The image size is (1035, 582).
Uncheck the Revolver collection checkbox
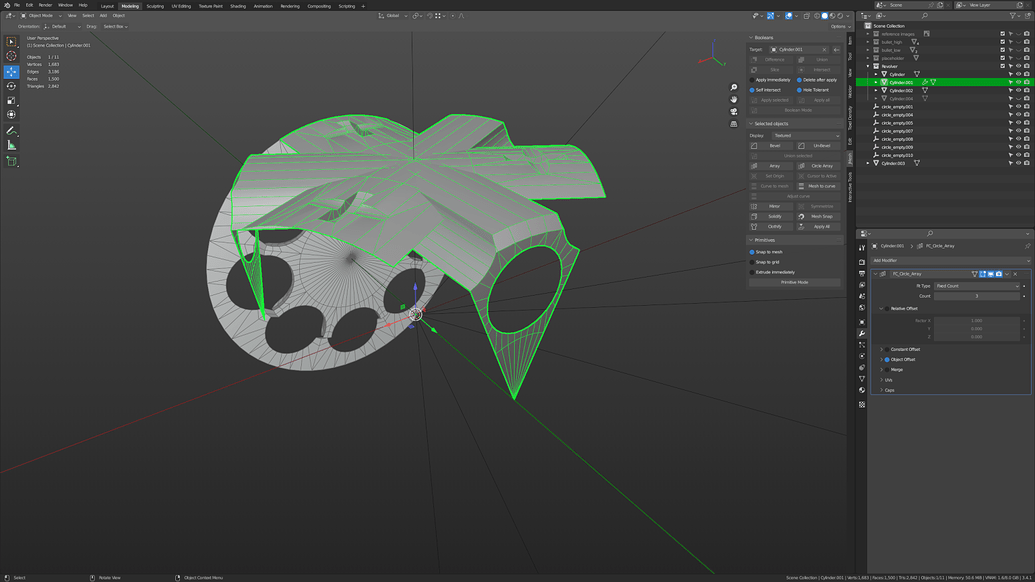(x=1002, y=66)
